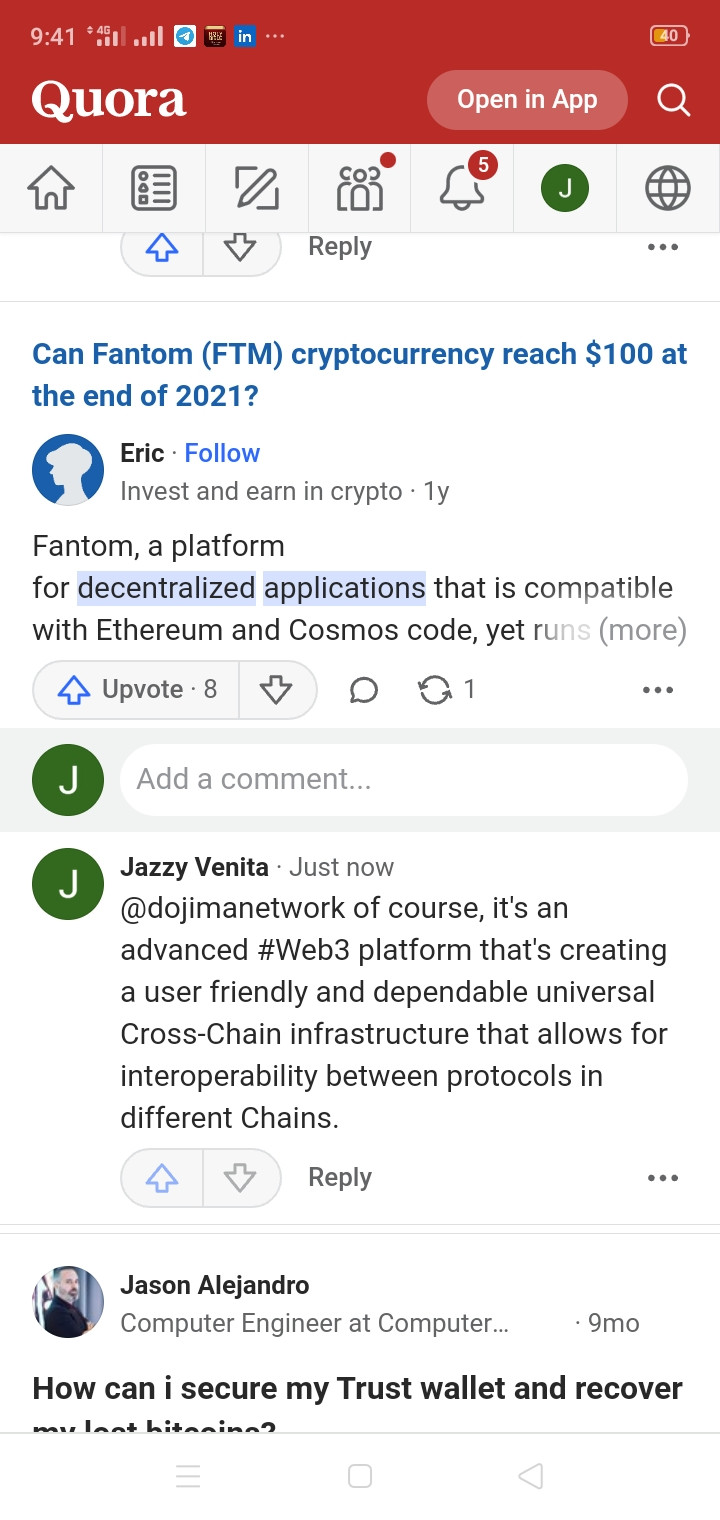
Task: Open the notifications bell with badge 5
Action: [x=462, y=188]
